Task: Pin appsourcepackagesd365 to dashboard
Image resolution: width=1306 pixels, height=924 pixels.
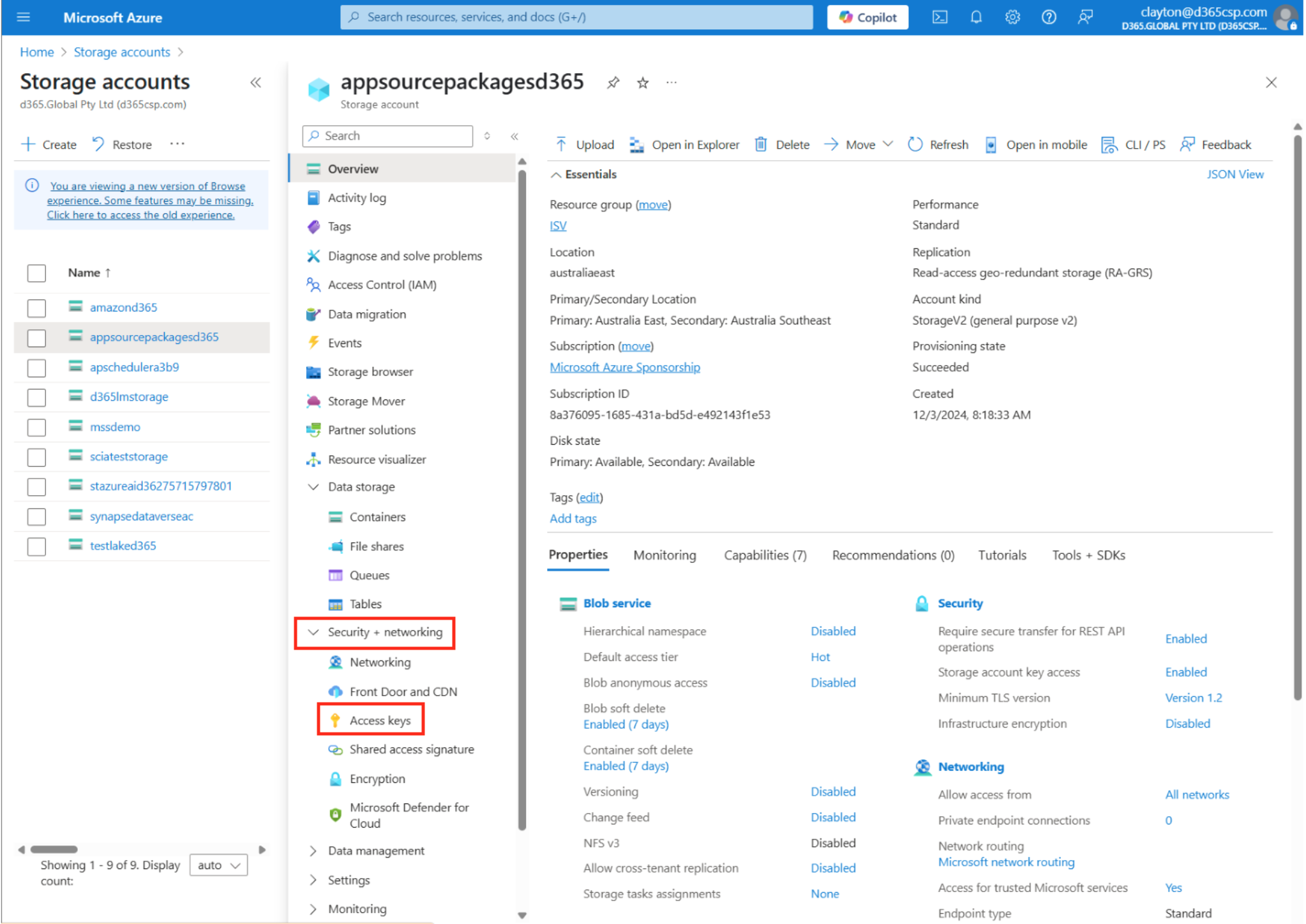Action: (613, 83)
